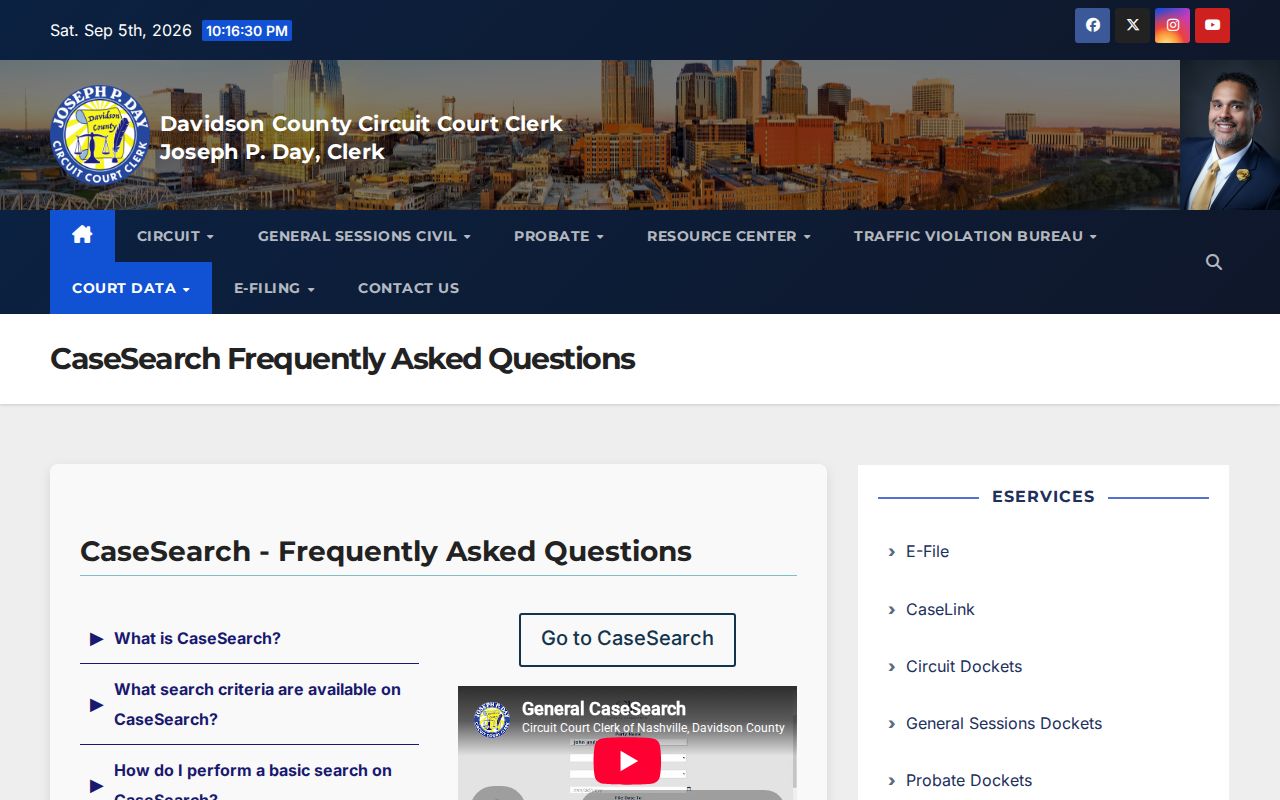The height and width of the screenshot is (800, 1280).
Task: Open the CaseLink eServices link
Action: pyautogui.click(x=940, y=609)
